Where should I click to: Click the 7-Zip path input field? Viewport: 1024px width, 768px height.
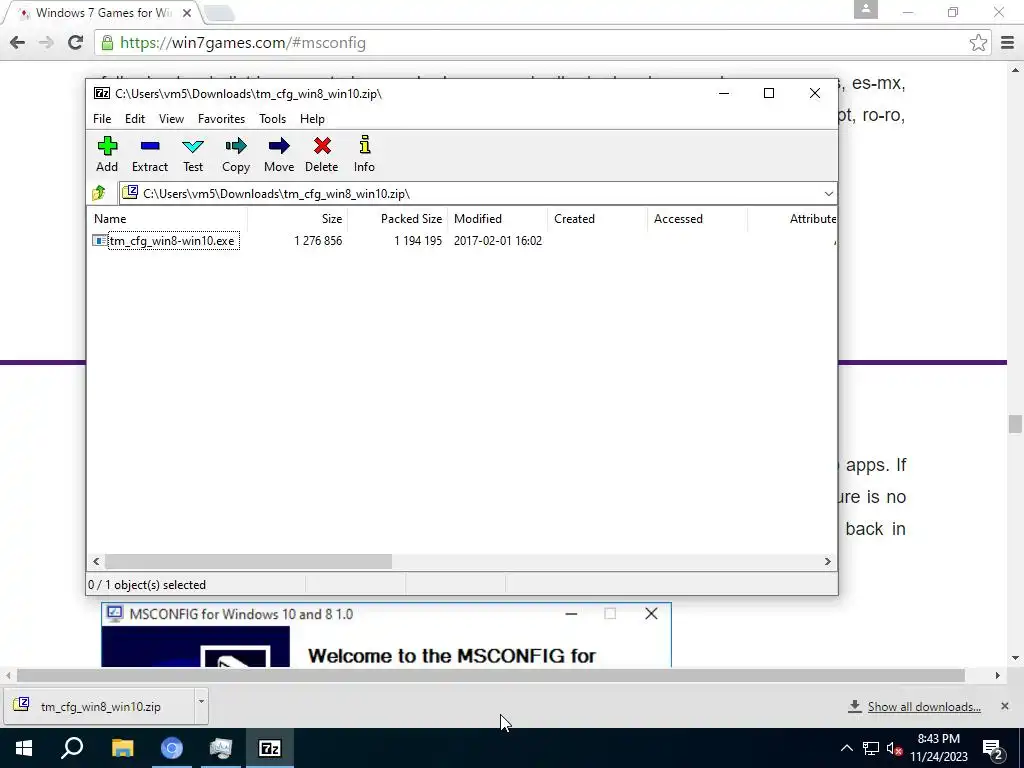[x=477, y=193]
